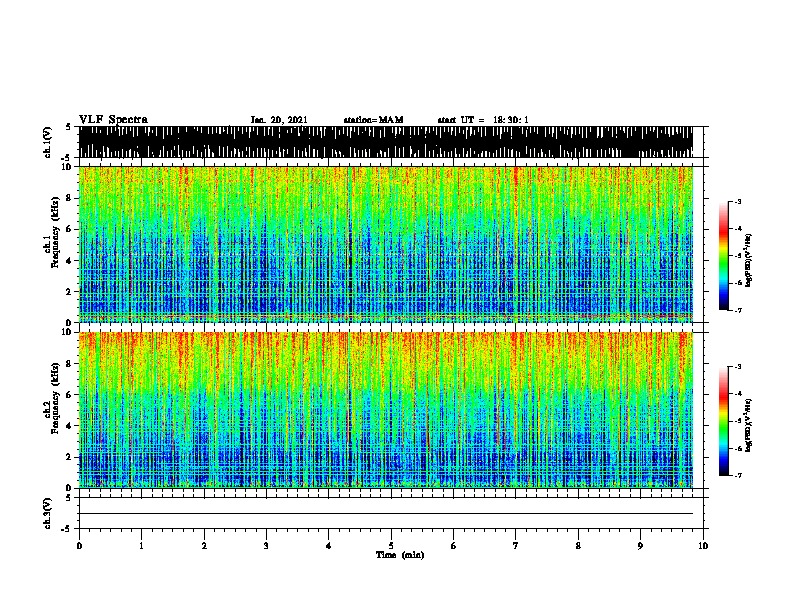The image size is (792, 612).
Task: Click the ch.1 waveform panel at the top
Action: click(x=386, y=142)
